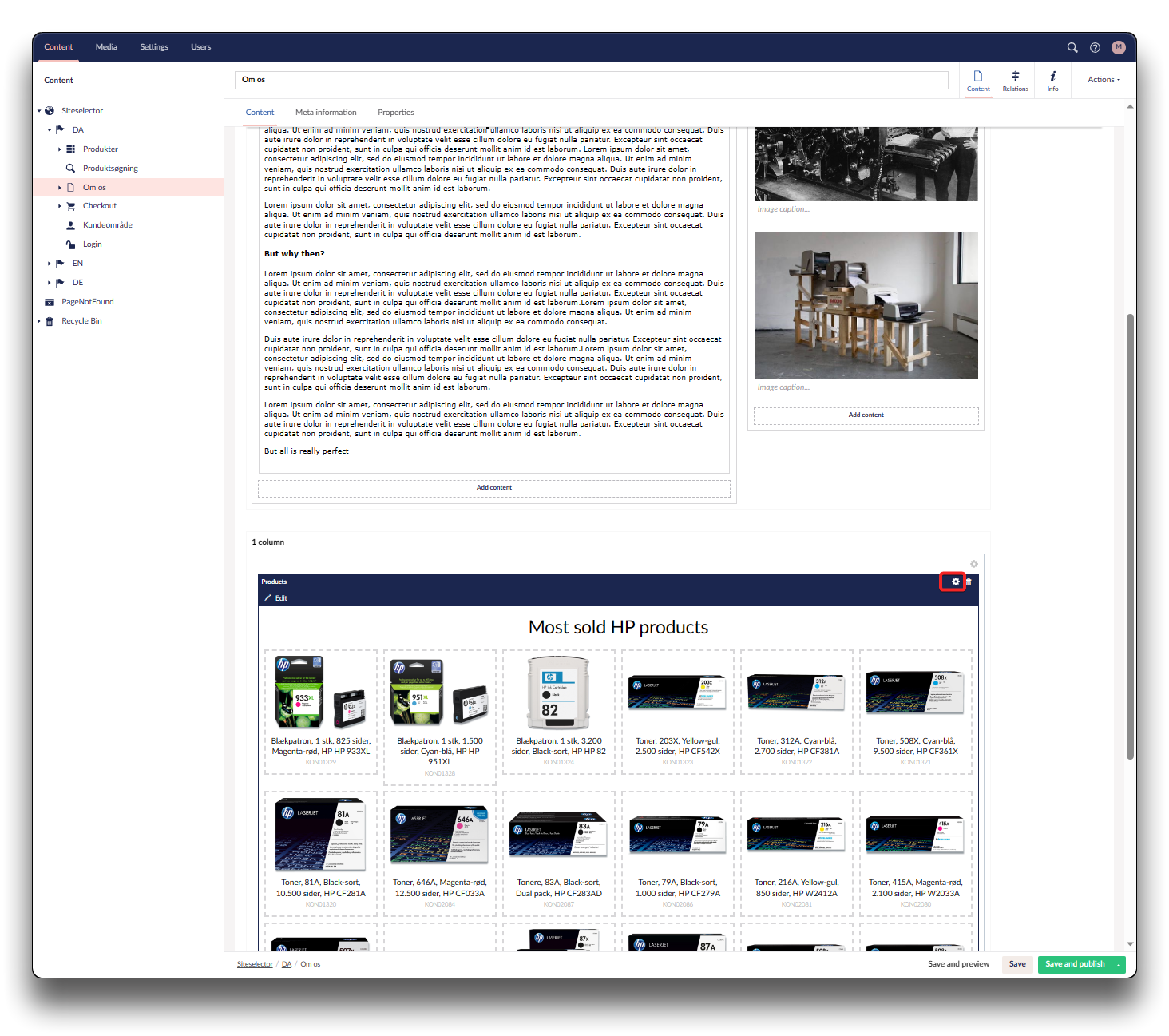The height and width of the screenshot is (1036, 1169).
Task: Select the Om os document icon
Action: coord(70,188)
